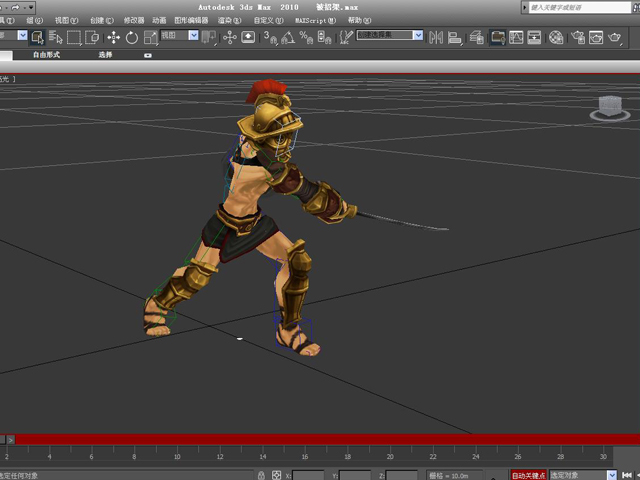
Task: Click the Z coordinate field
Action: 402,476
